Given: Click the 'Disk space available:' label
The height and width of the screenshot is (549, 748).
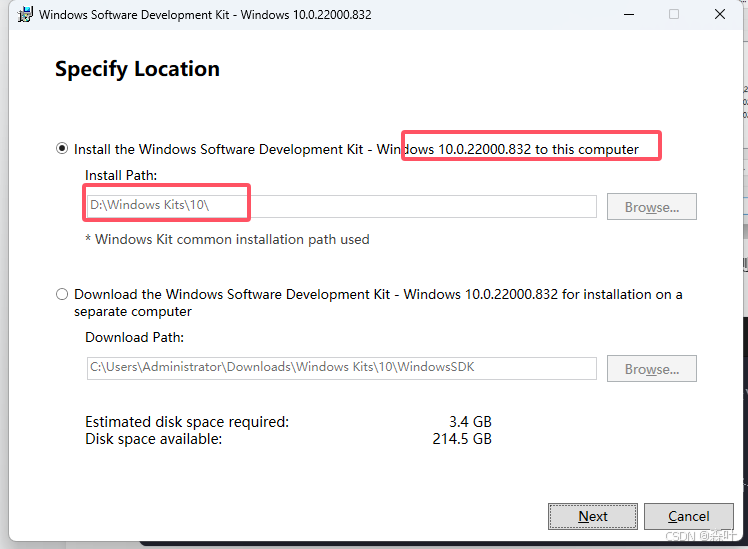Looking at the screenshot, I should click(154, 439).
